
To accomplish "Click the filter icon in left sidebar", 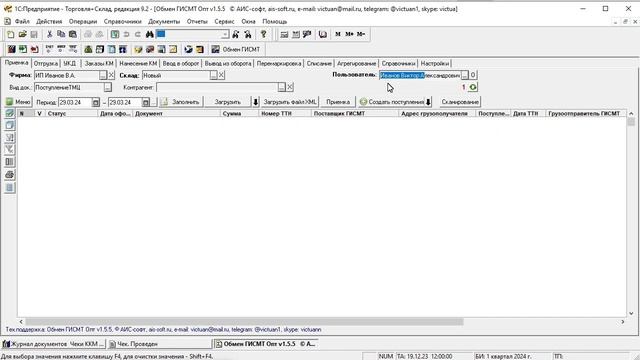I will [10, 149].
